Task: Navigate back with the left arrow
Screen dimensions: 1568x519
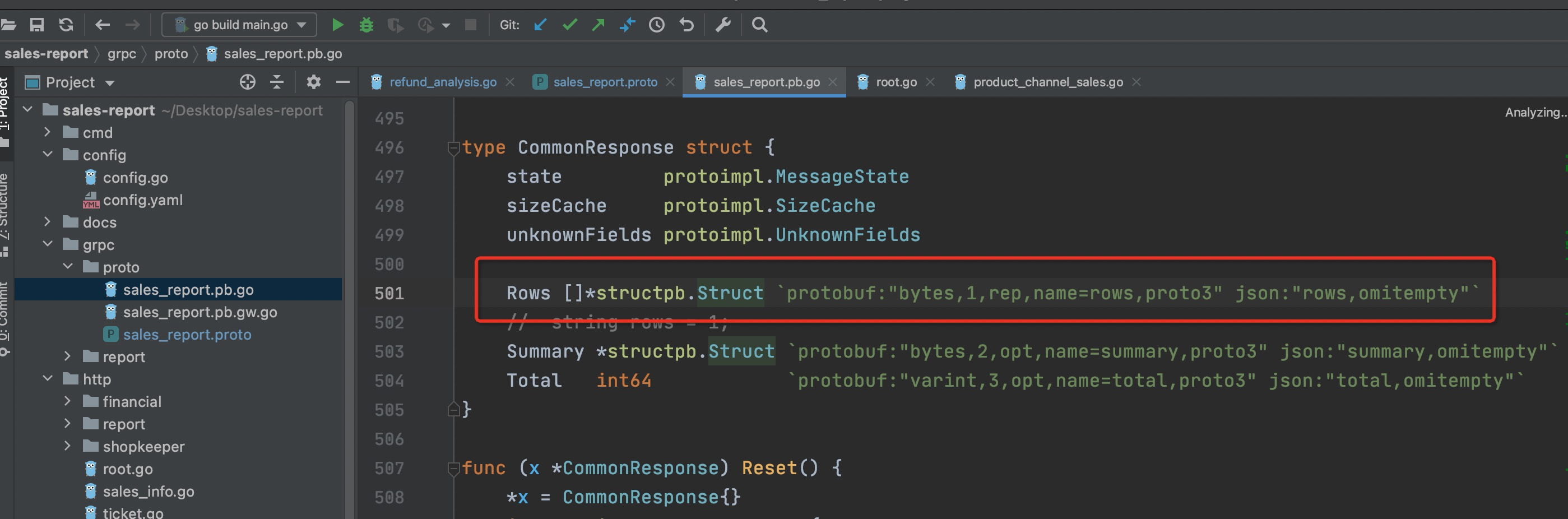Action: (101, 25)
